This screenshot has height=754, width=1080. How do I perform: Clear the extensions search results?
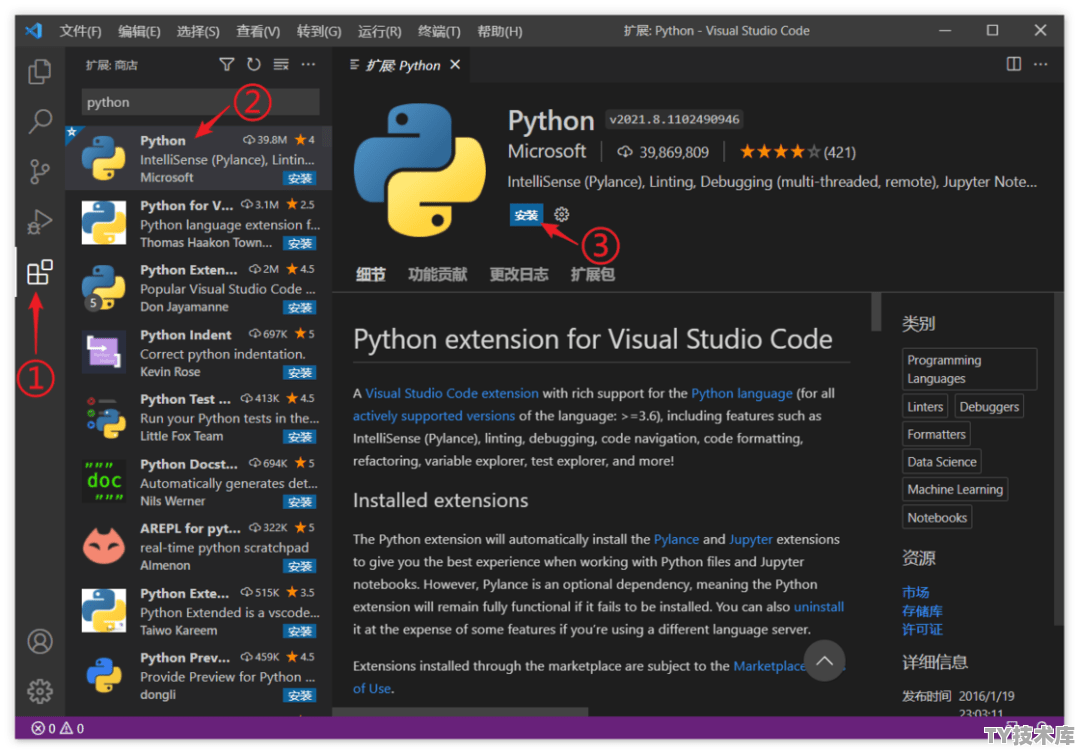click(281, 65)
